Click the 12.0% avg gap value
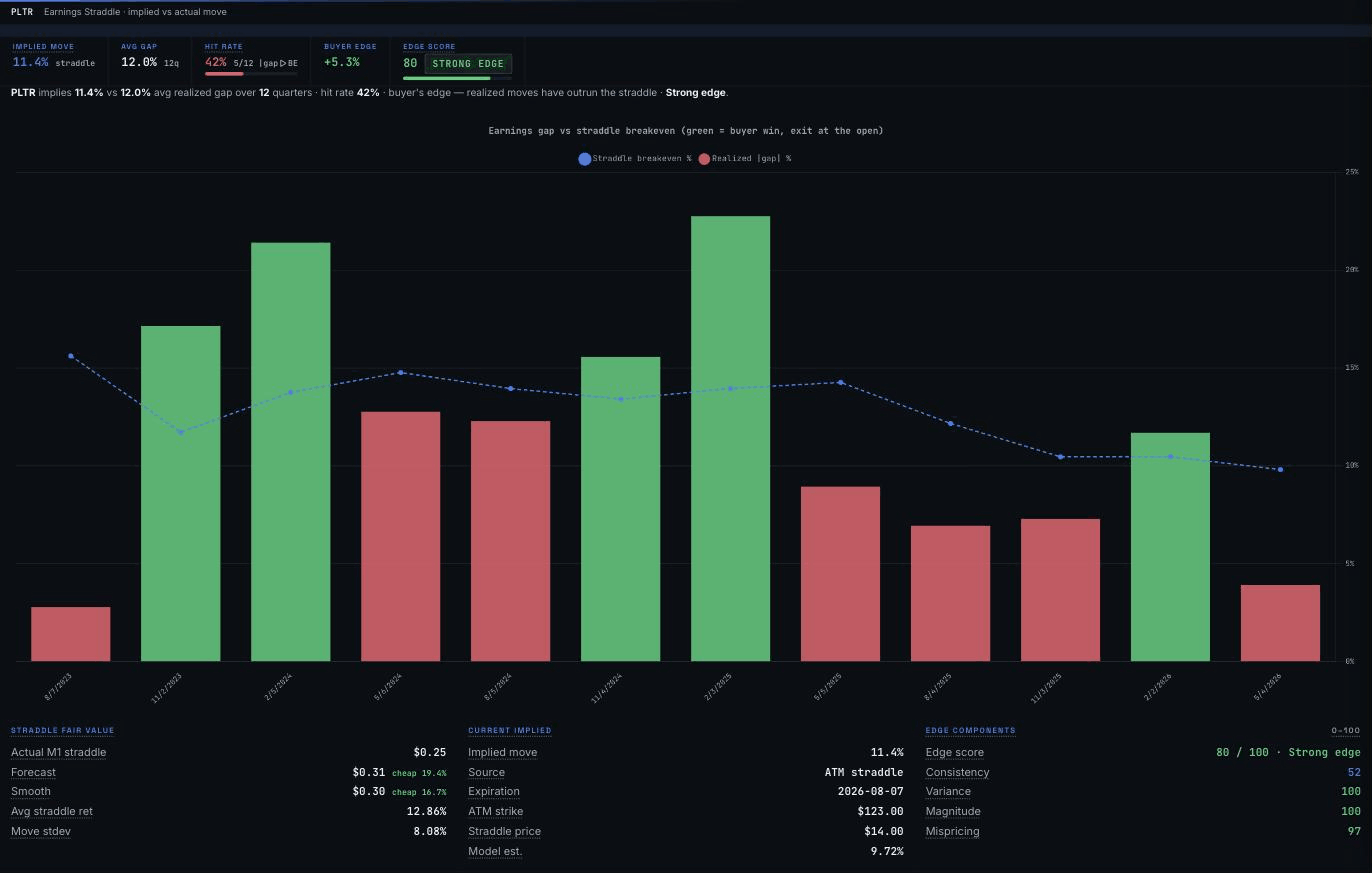 point(139,62)
